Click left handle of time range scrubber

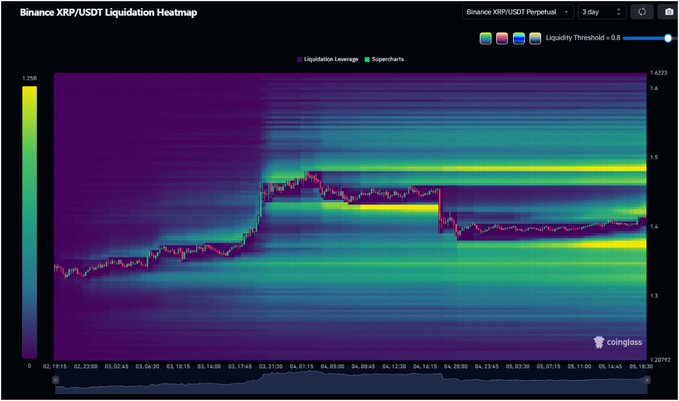(55, 380)
